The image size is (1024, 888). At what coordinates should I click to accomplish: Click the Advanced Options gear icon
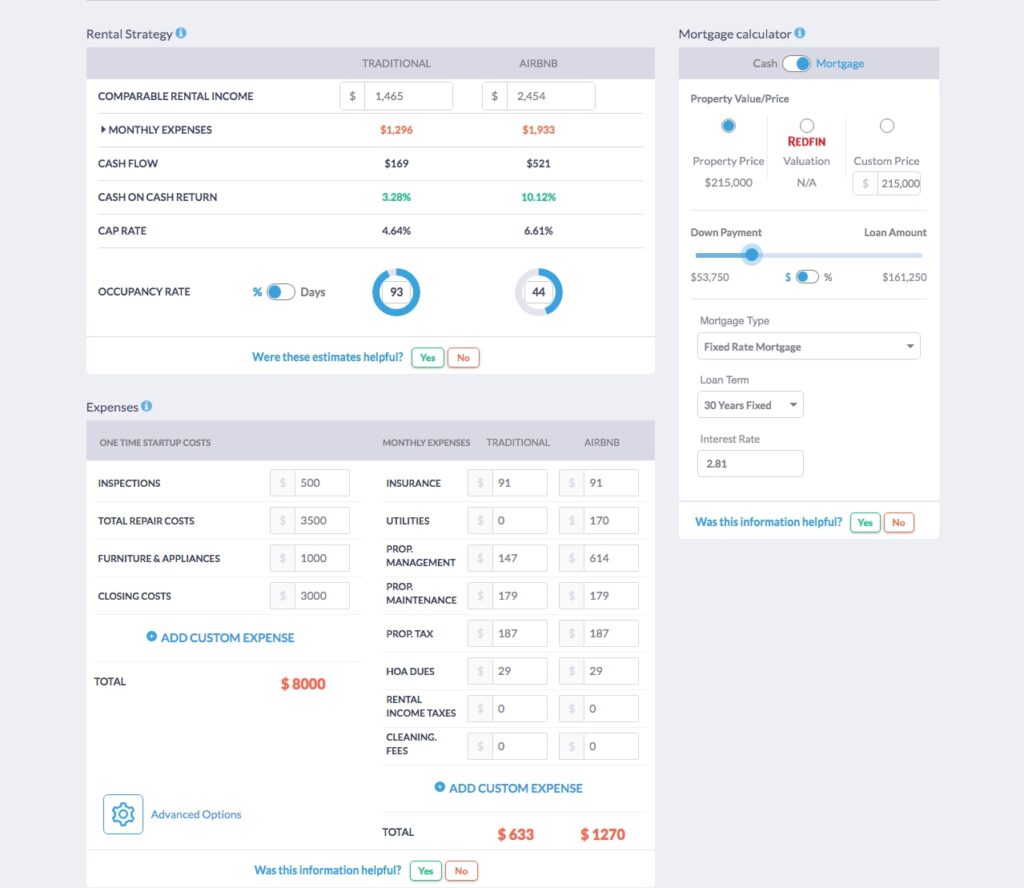122,814
